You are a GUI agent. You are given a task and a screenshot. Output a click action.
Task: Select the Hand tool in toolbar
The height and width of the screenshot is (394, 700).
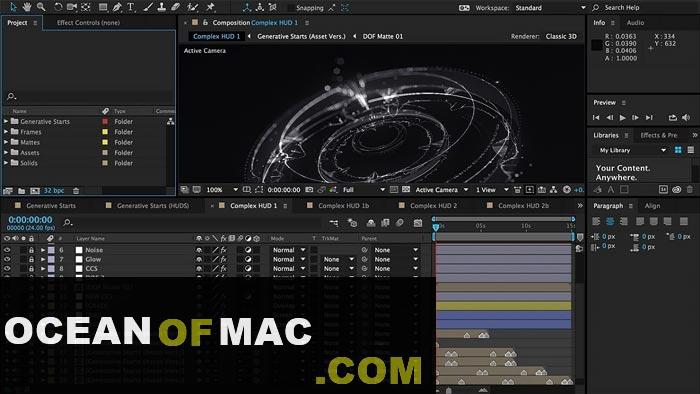click(x=27, y=7)
